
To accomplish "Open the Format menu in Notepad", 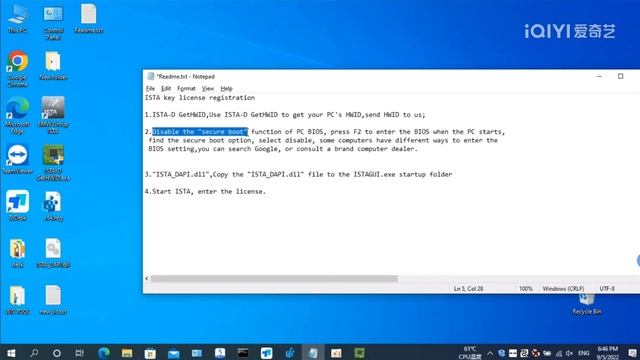I will coord(186,89).
